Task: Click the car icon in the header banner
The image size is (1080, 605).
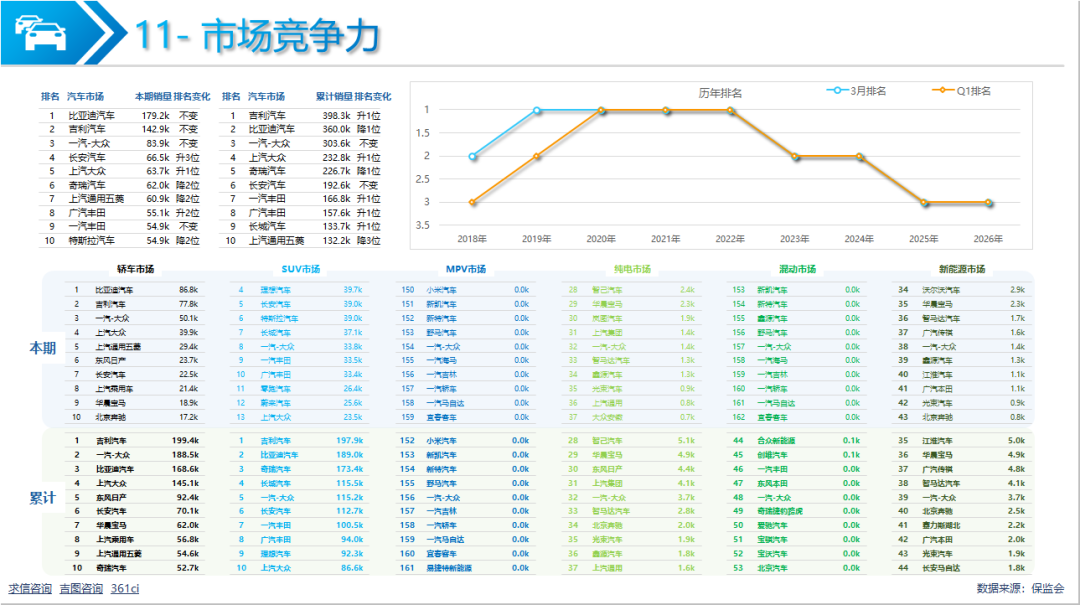Action: click(40, 32)
